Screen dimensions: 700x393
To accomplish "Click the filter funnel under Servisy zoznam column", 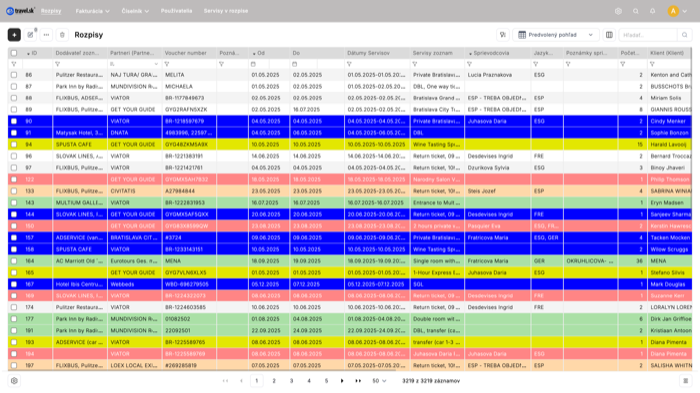I will (x=415, y=64).
